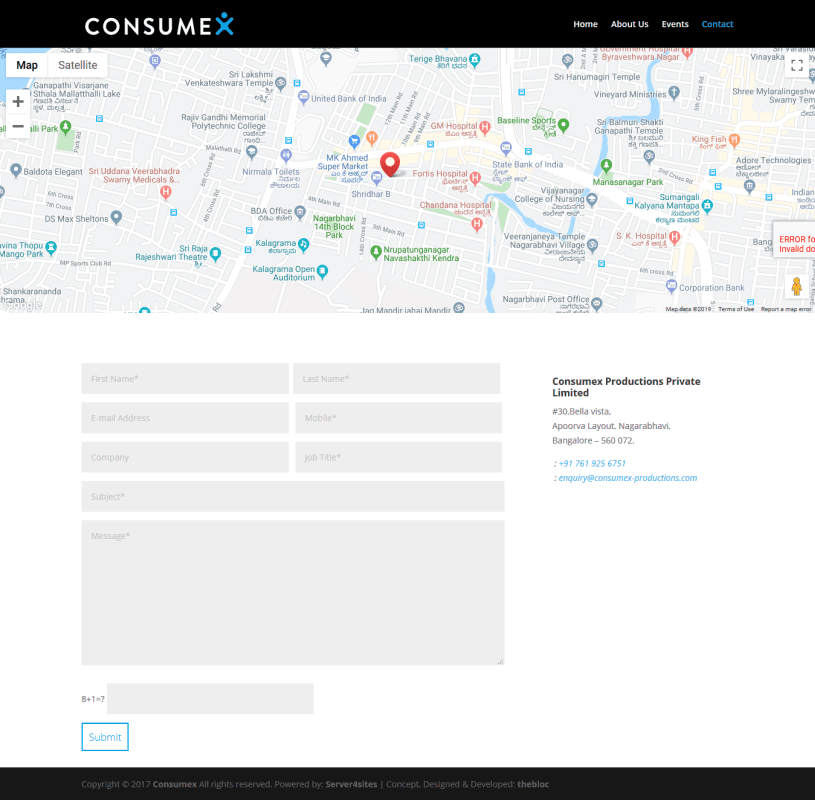Focus the Subject field
The image size is (815, 800).
coord(293,496)
